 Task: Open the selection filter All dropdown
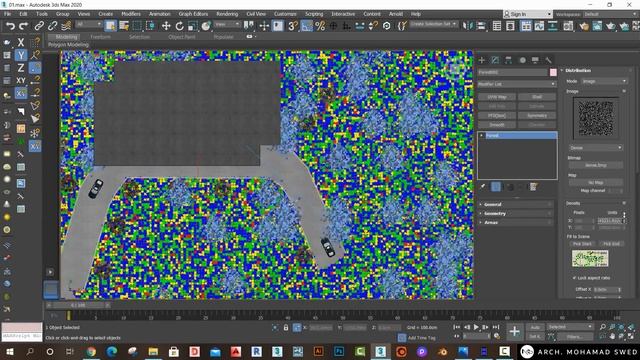pyautogui.click(x=89, y=24)
